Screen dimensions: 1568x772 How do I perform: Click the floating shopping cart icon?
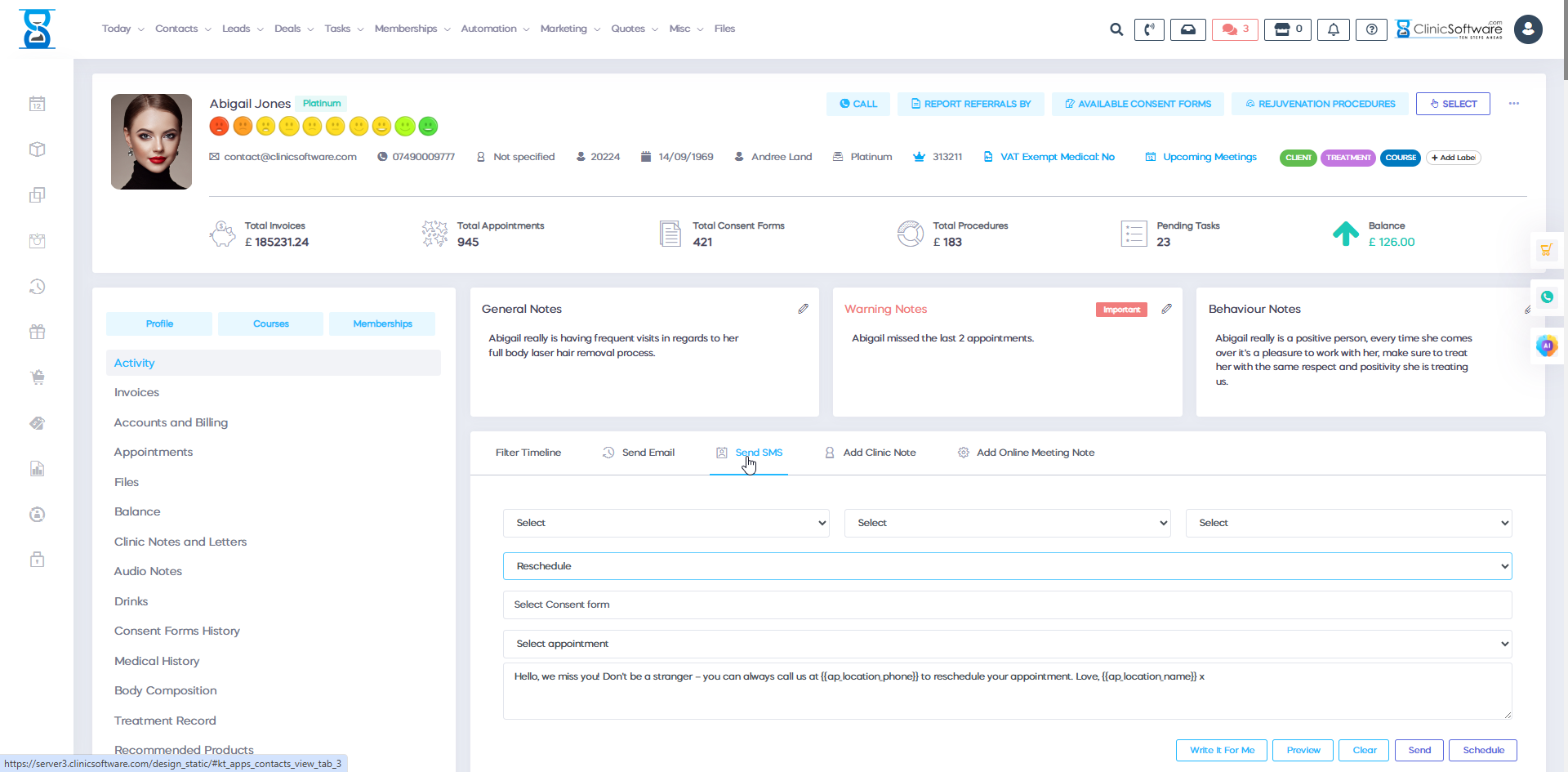[1546, 250]
